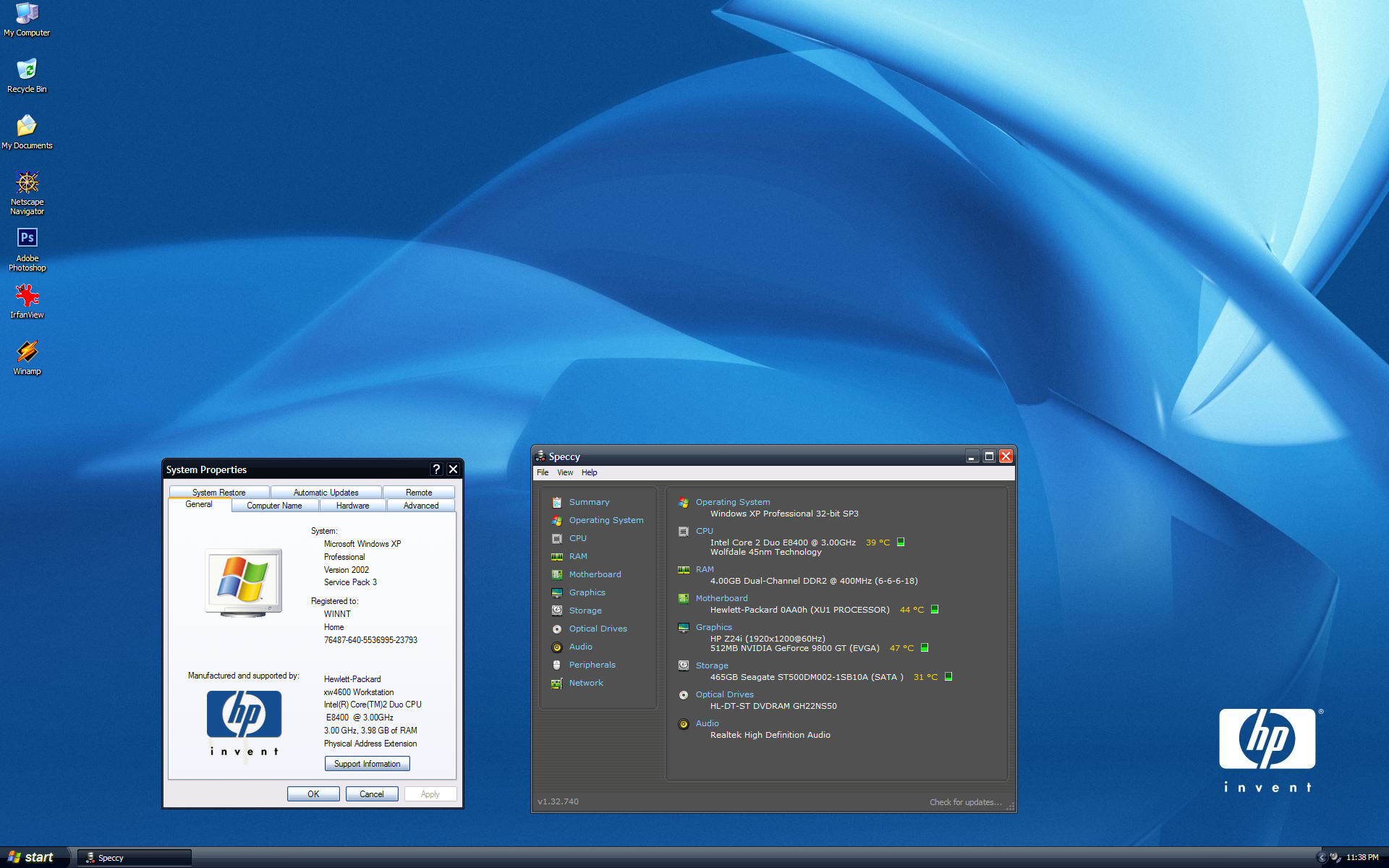Launch Winamp desktop icon
This screenshot has height=868, width=1389.
(27, 358)
